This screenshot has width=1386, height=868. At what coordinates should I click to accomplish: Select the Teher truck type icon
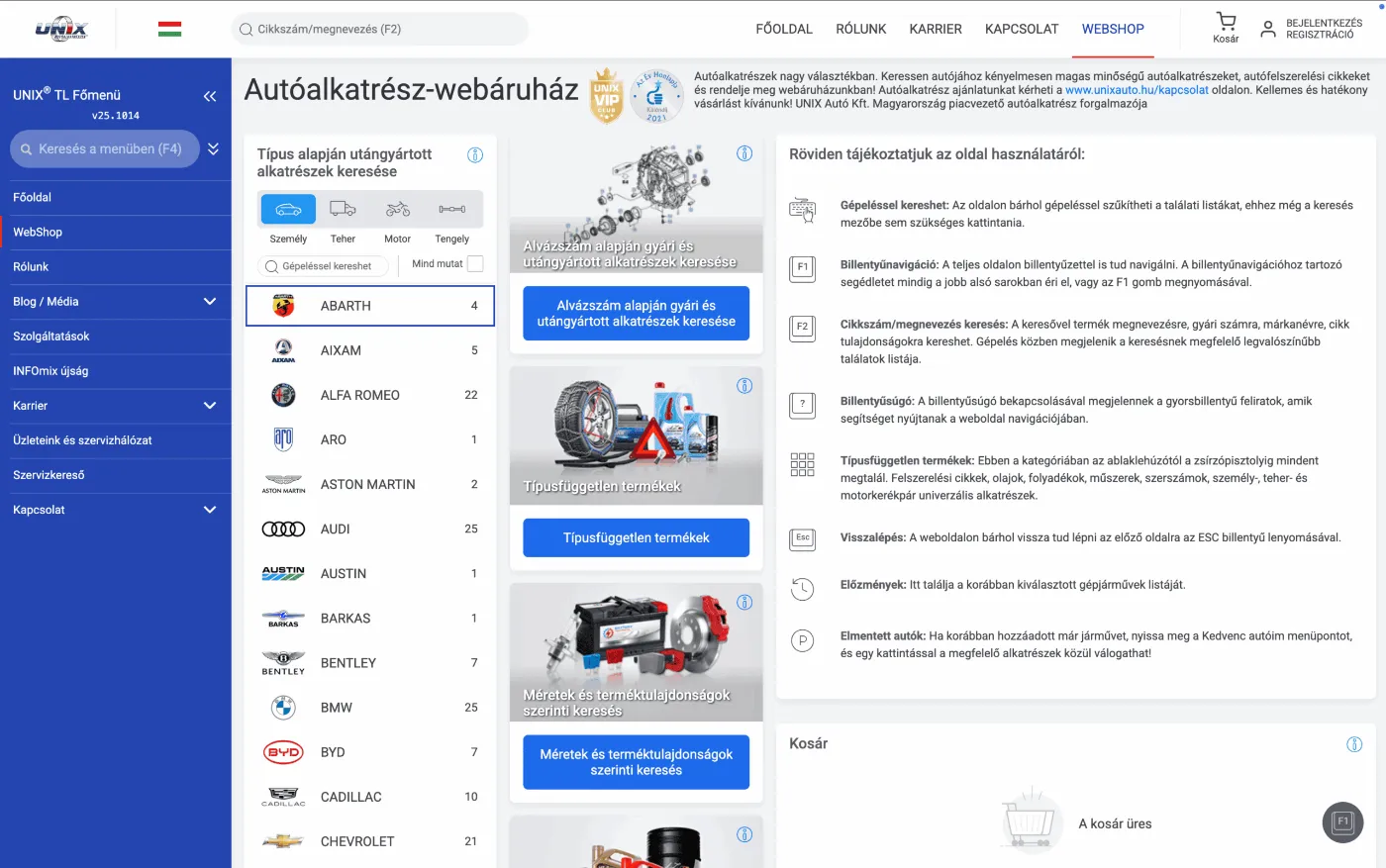[343, 209]
